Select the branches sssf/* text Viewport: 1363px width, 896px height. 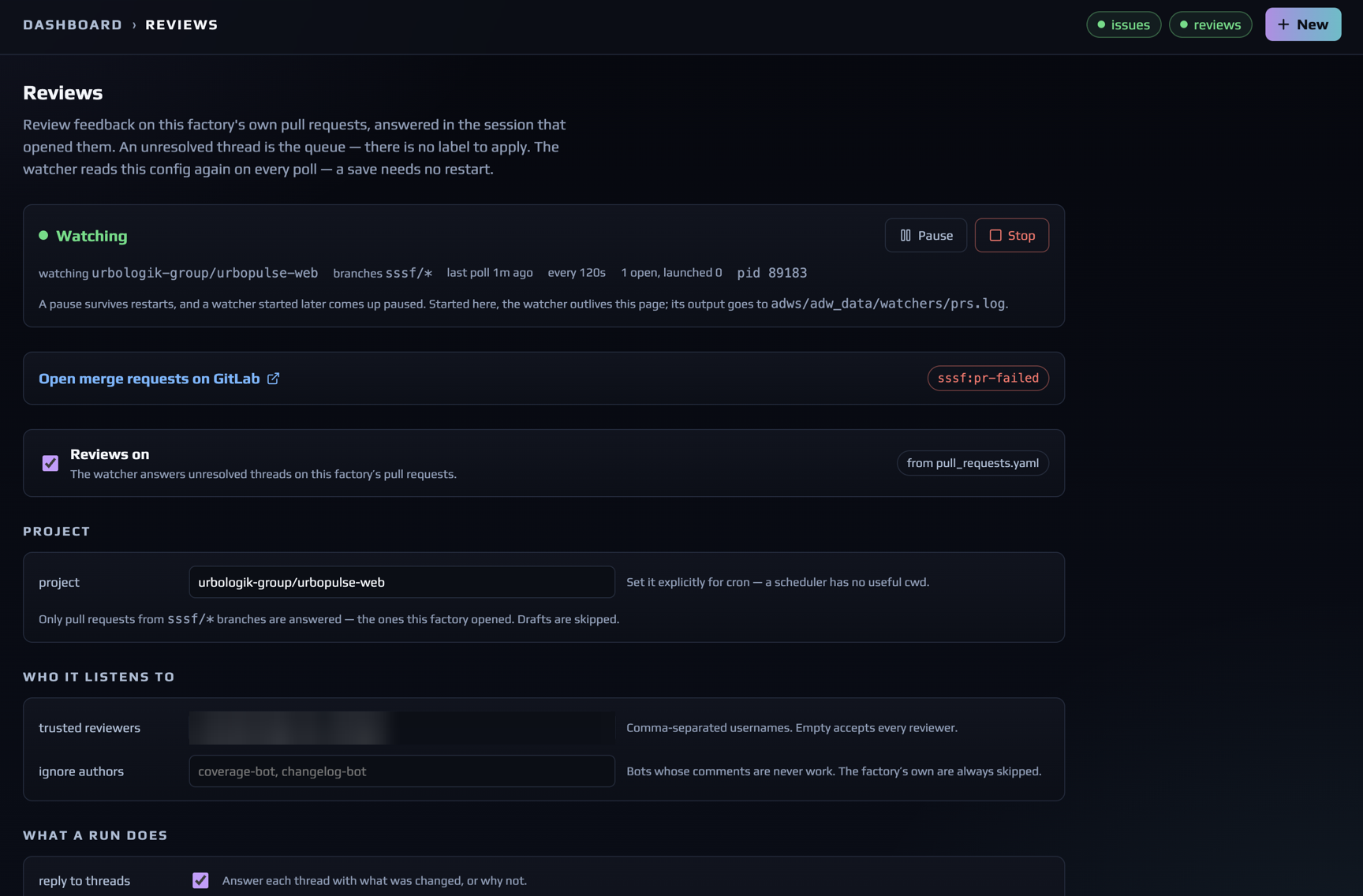click(383, 273)
